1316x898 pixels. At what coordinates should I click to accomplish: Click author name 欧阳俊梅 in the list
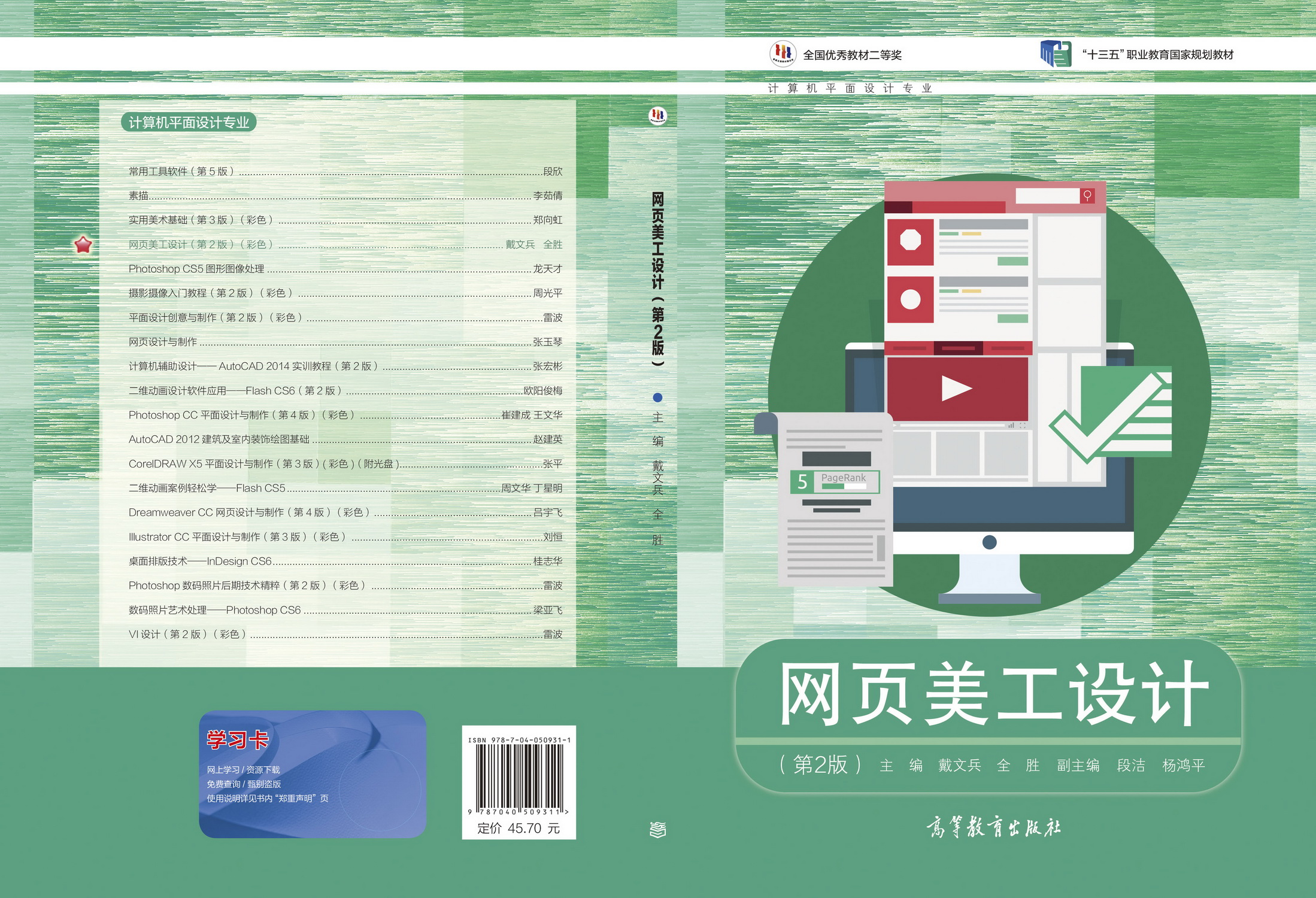click(543, 390)
